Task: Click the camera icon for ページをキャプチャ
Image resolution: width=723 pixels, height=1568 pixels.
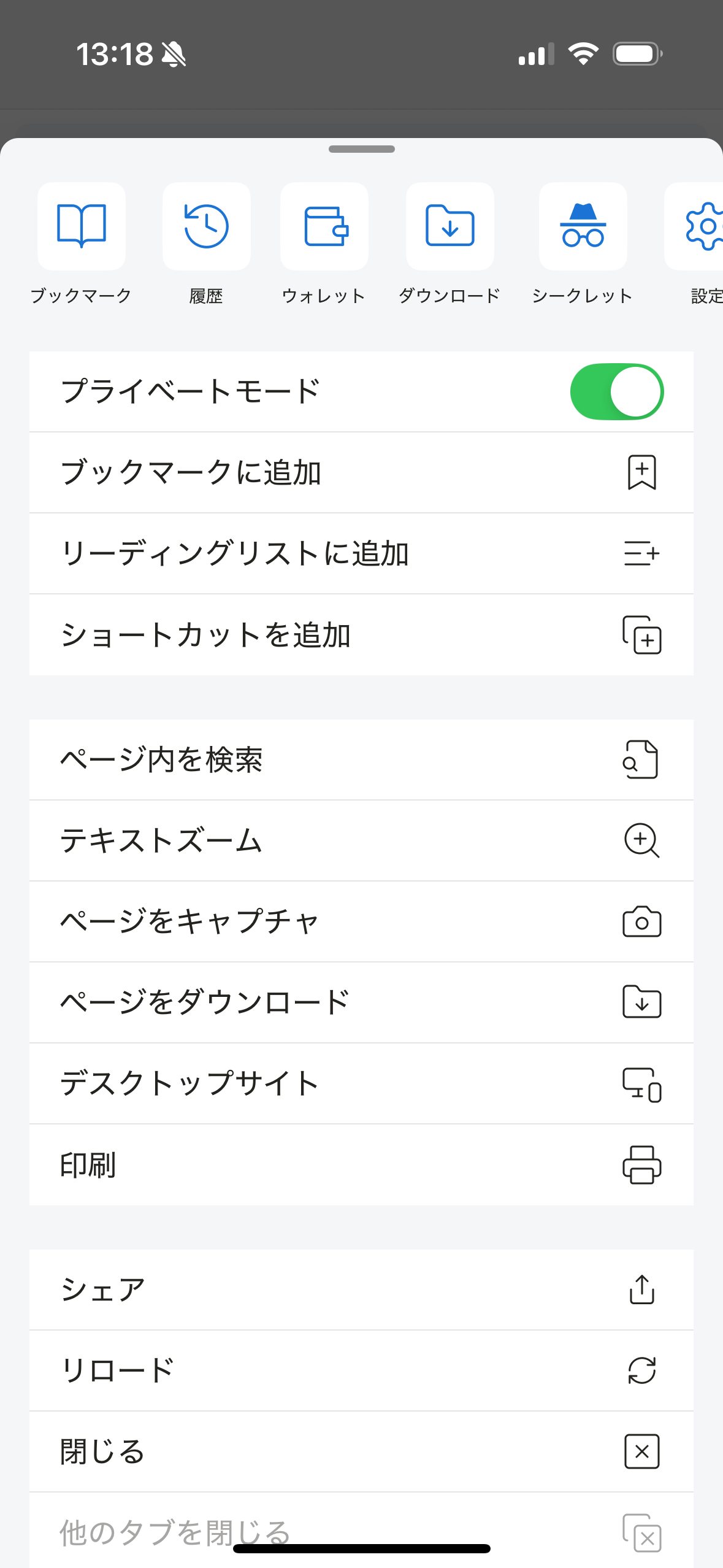Action: click(641, 921)
